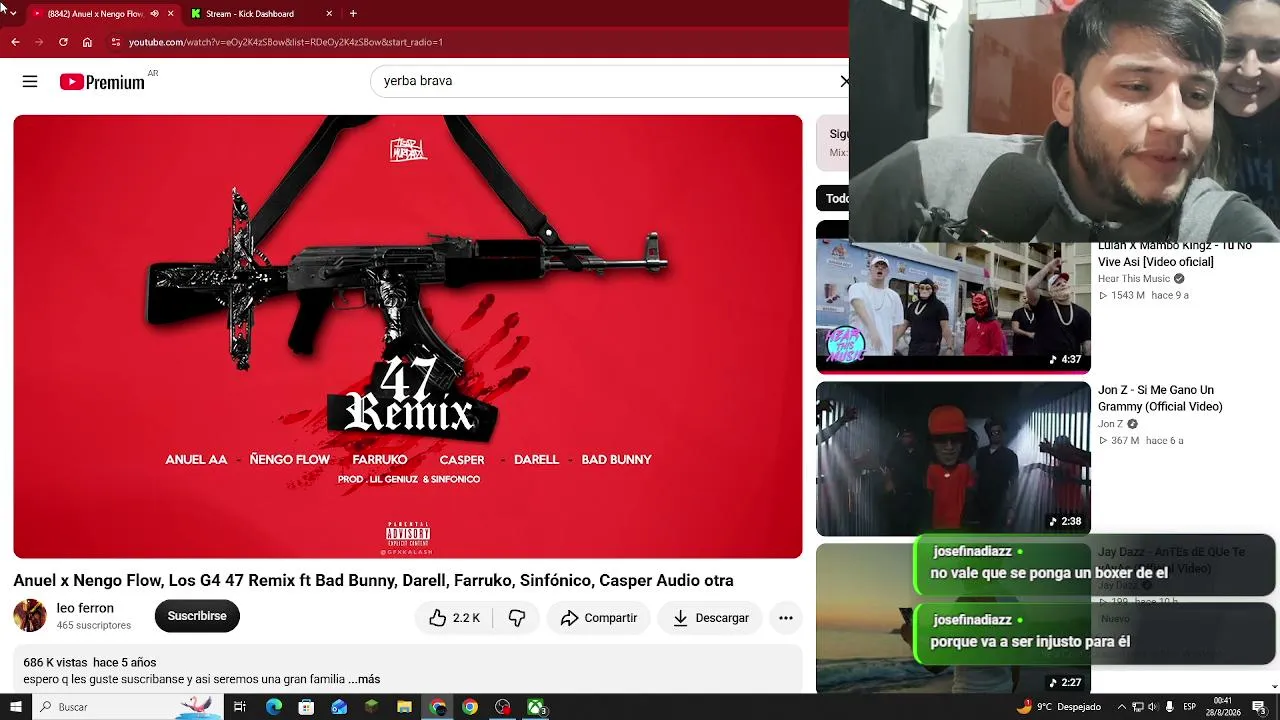Image resolution: width=1280 pixels, height=720 pixels.
Task: Click the microphone tray icon
Action: (x=1170, y=707)
